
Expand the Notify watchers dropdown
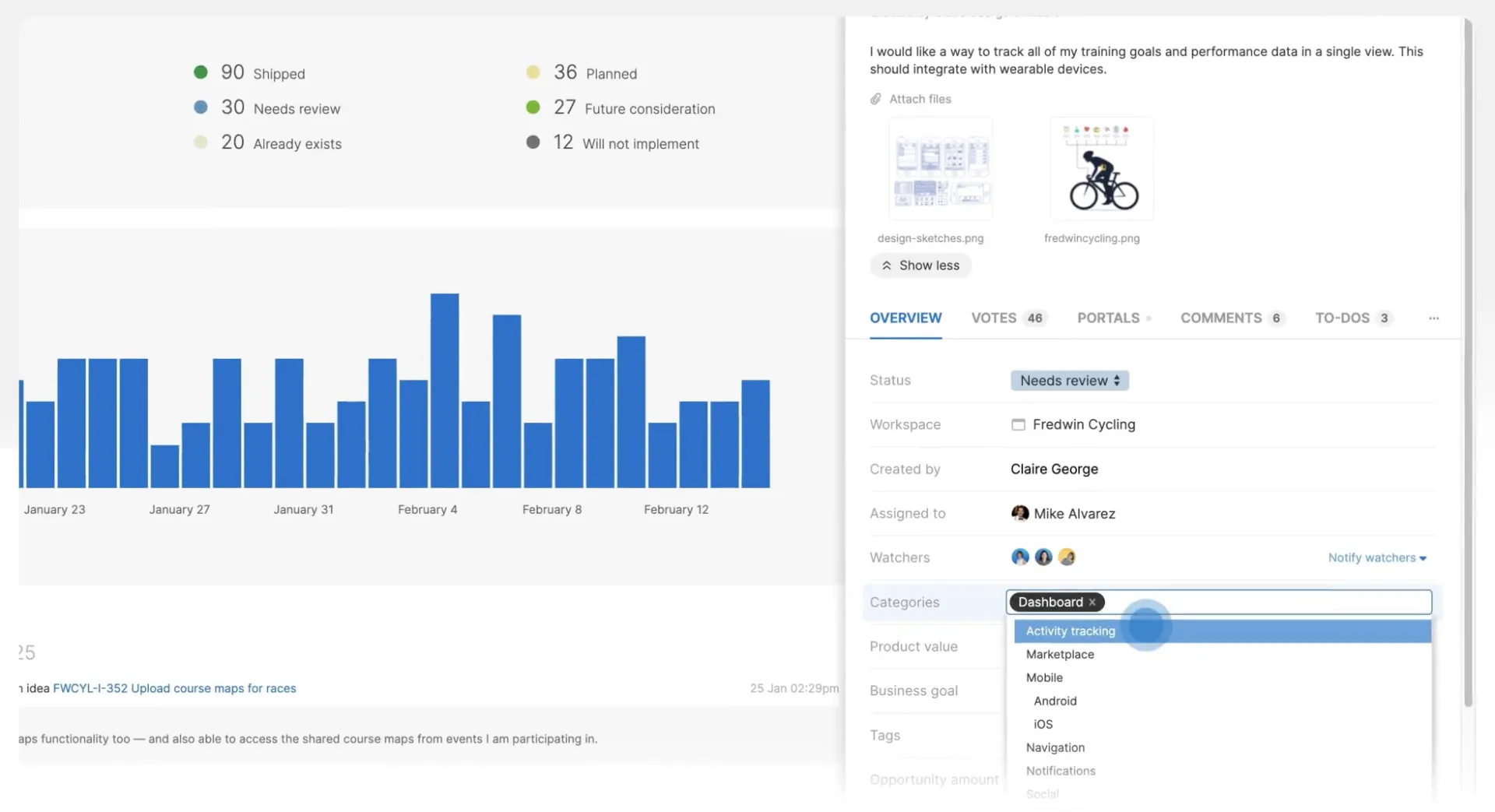click(1377, 557)
